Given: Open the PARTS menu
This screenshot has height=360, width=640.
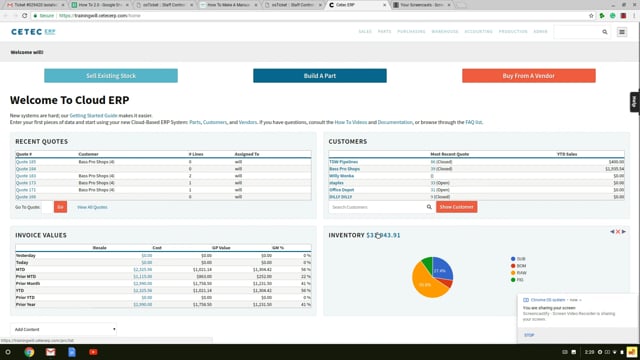Looking at the screenshot, I should 384,31.
